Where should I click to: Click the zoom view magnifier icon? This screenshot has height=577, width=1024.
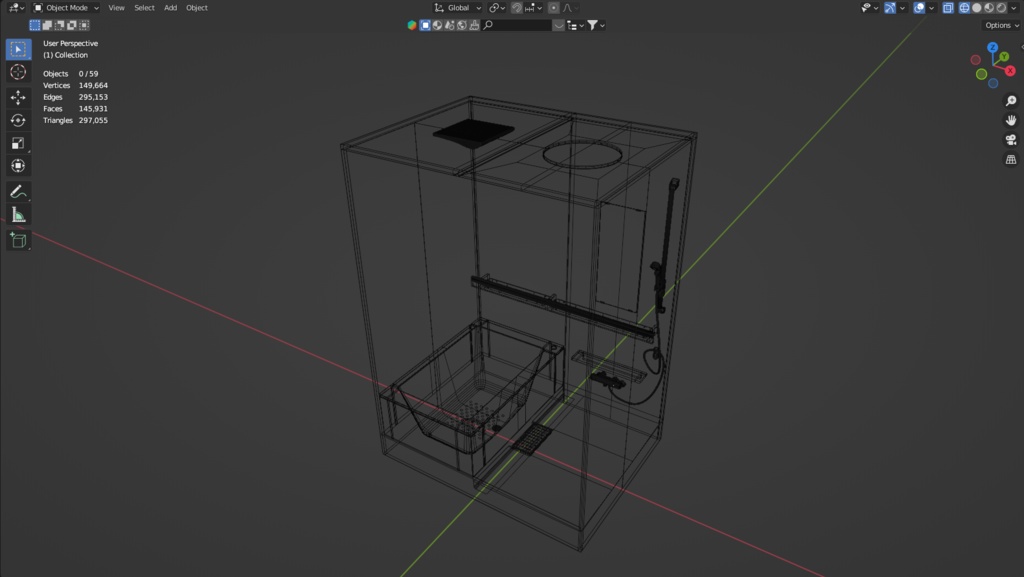coord(1011,101)
